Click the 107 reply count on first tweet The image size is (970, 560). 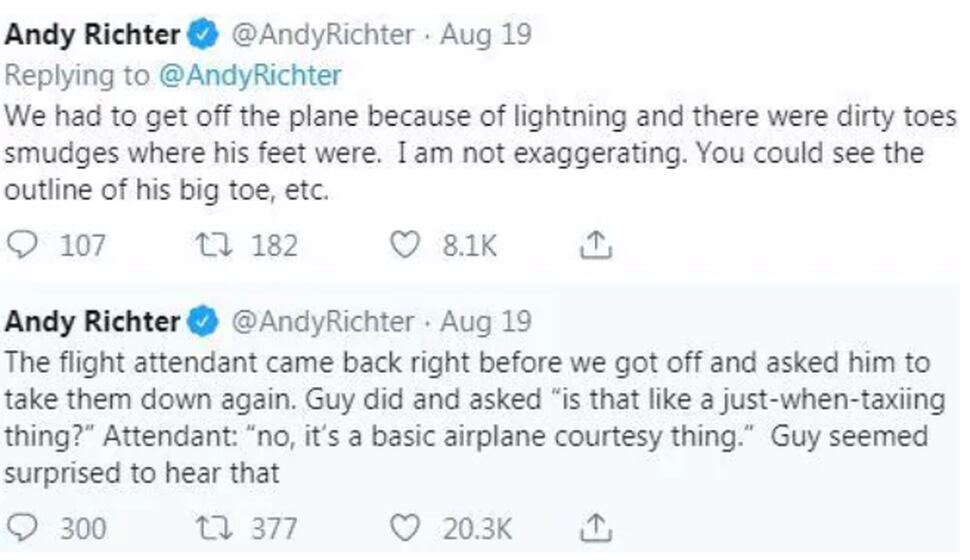tap(83, 246)
